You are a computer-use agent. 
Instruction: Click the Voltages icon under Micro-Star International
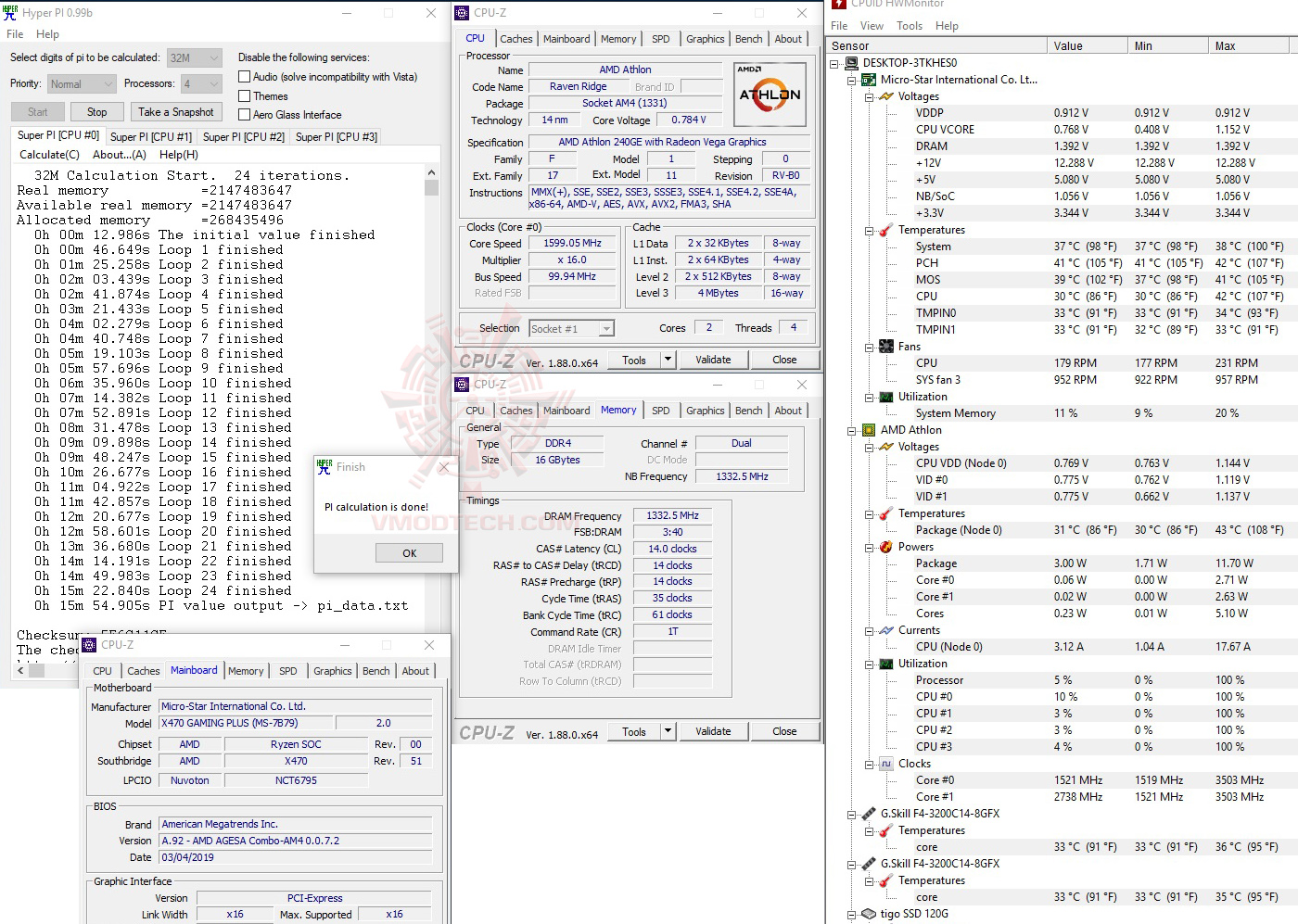(x=886, y=96)
